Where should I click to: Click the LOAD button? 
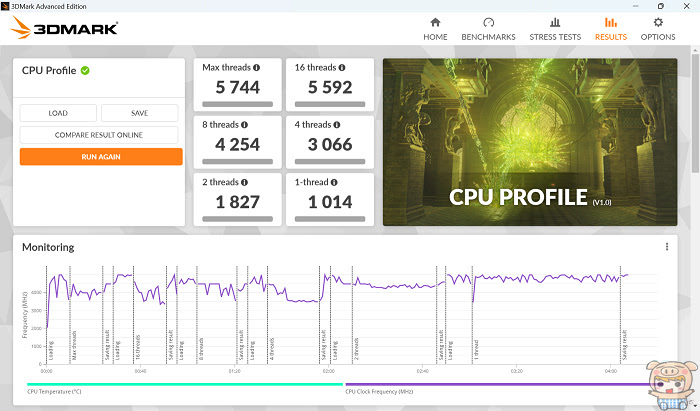[58, 113]
